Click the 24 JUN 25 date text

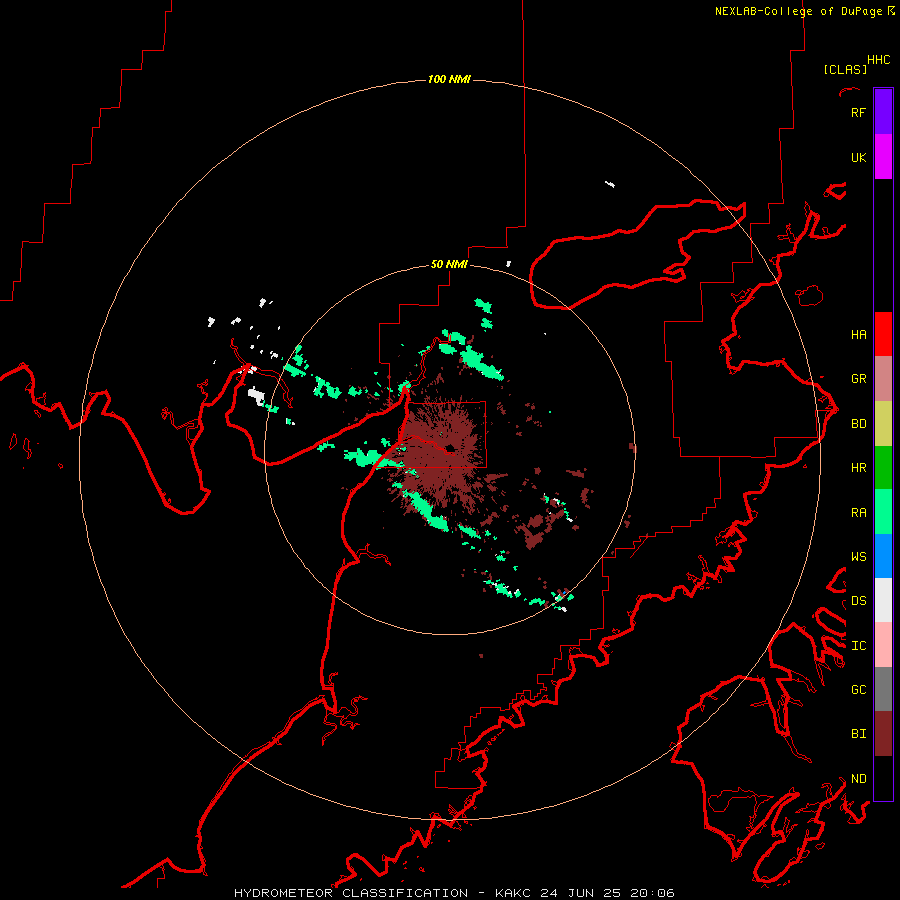(581, 893)
